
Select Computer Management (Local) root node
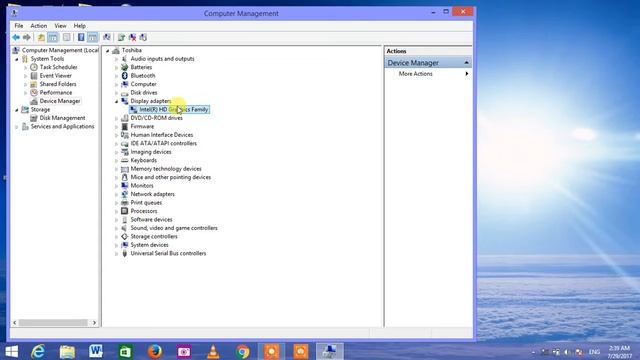tap(60, 50)
